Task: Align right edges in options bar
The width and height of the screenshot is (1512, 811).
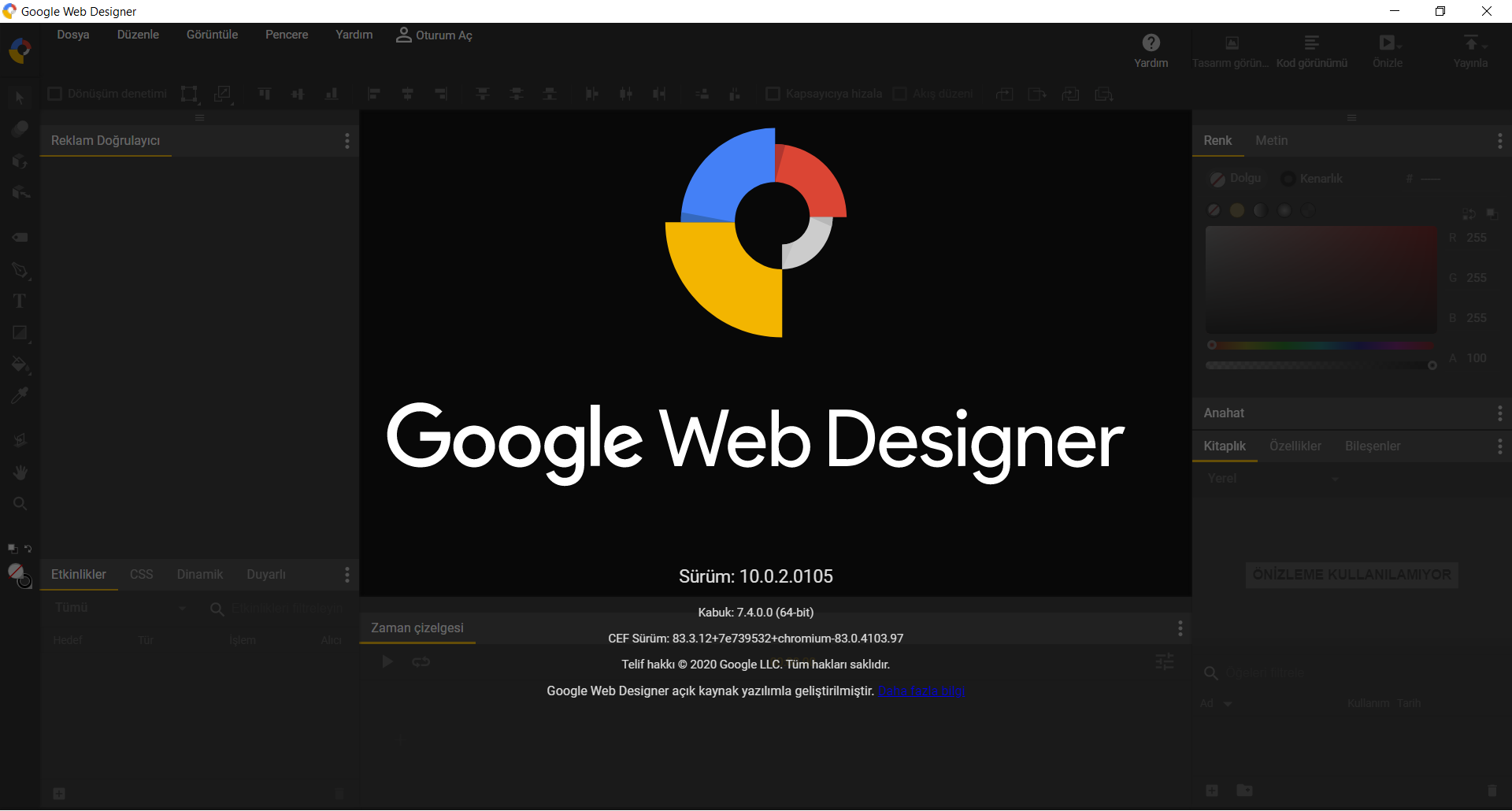Action: pyautogui.click(x=441, y=94)
